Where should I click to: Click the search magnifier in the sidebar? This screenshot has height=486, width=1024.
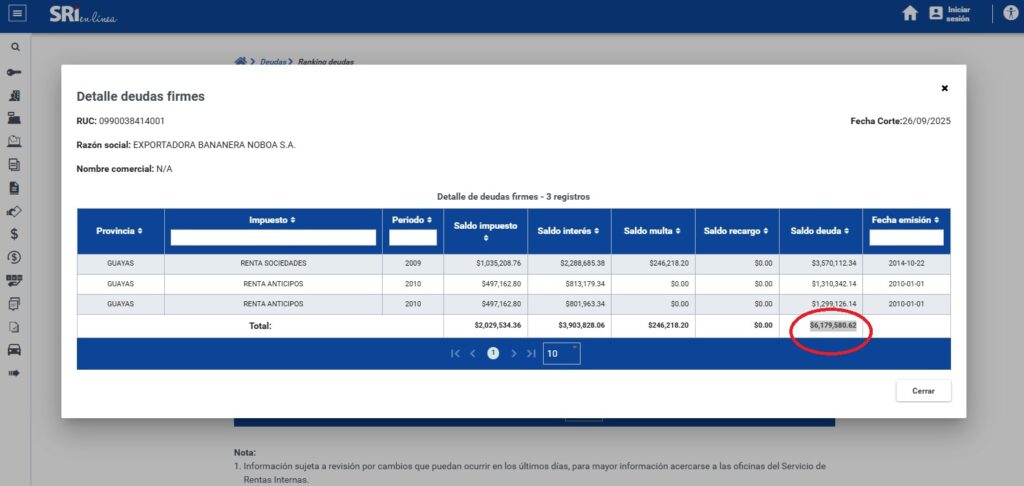[15, 47]
